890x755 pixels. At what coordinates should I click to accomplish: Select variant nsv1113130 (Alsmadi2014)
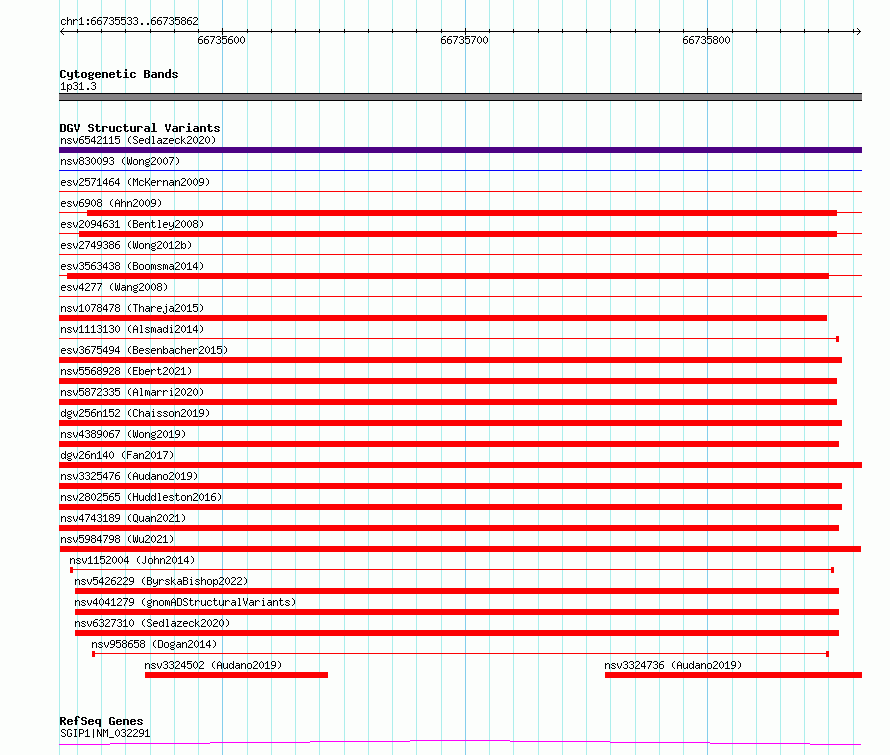(132, 329)
